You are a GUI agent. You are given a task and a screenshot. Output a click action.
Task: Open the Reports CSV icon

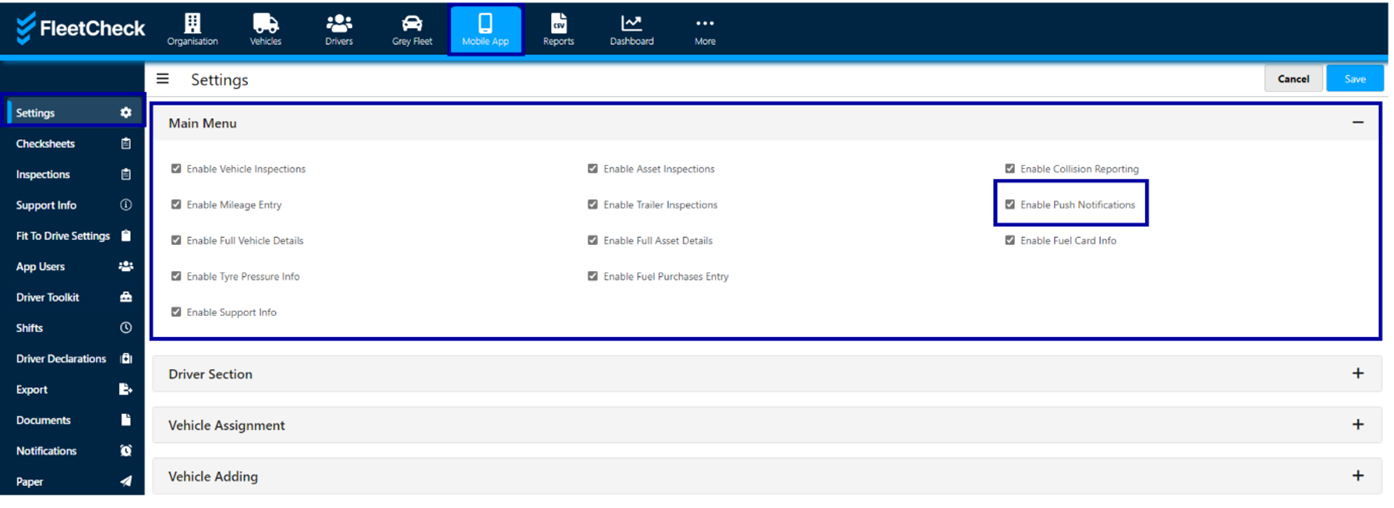click(x=558, y=24)
